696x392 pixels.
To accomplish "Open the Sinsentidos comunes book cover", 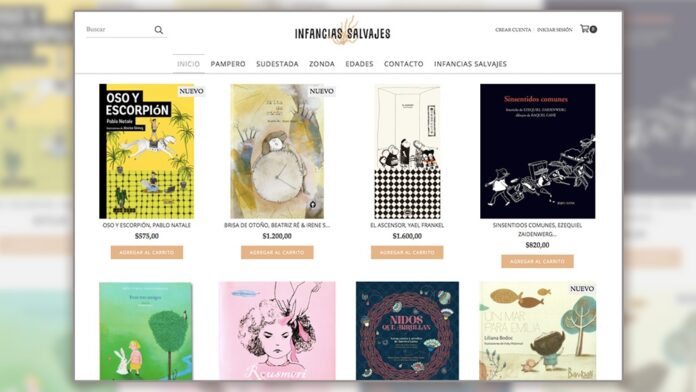I will tap(538, 151).
